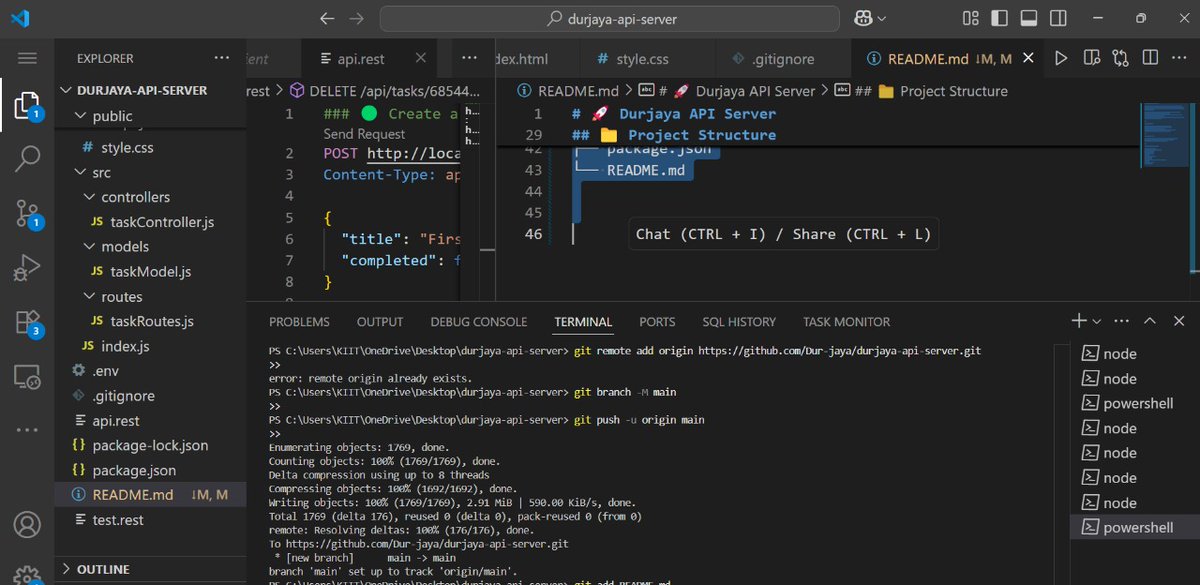Go back using the title bar arrow

[x=327, y=18]
